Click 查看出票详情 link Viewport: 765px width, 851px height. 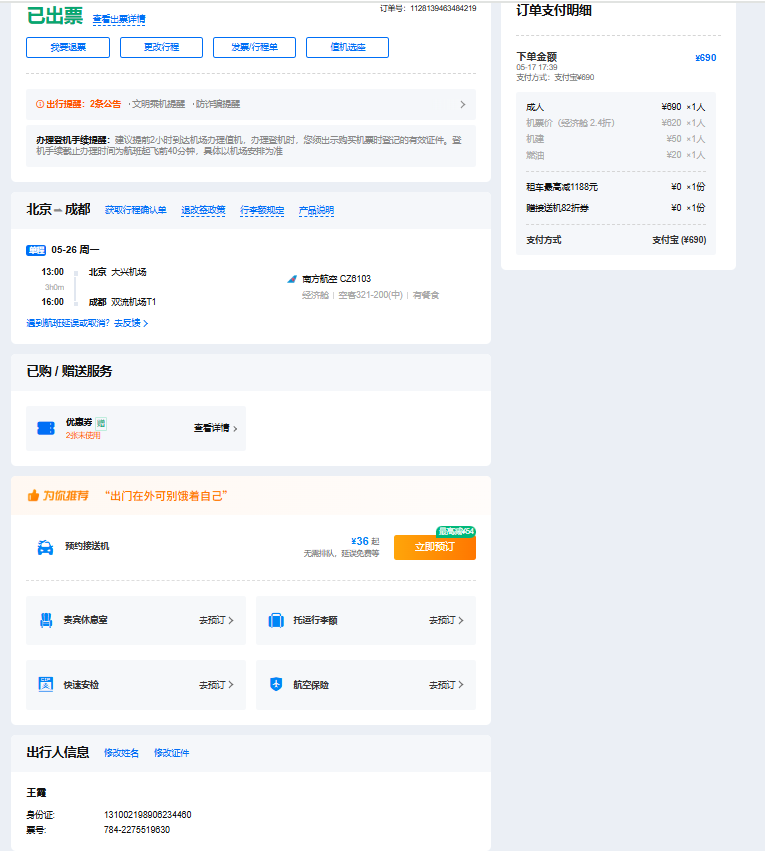118,19
